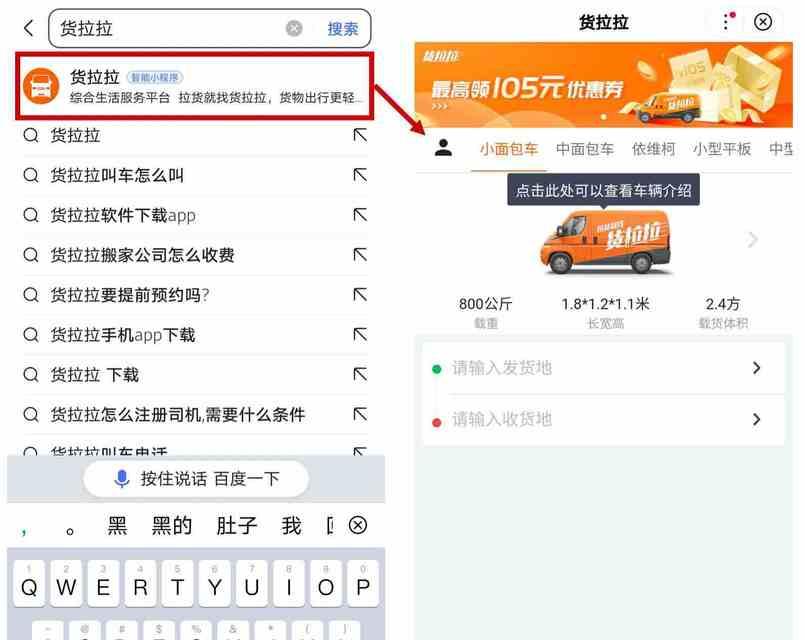Fill arrow icon beside 货拉拉要提前预约吗?
This screenshot has width=805, height=640.
tap(360, 295)
